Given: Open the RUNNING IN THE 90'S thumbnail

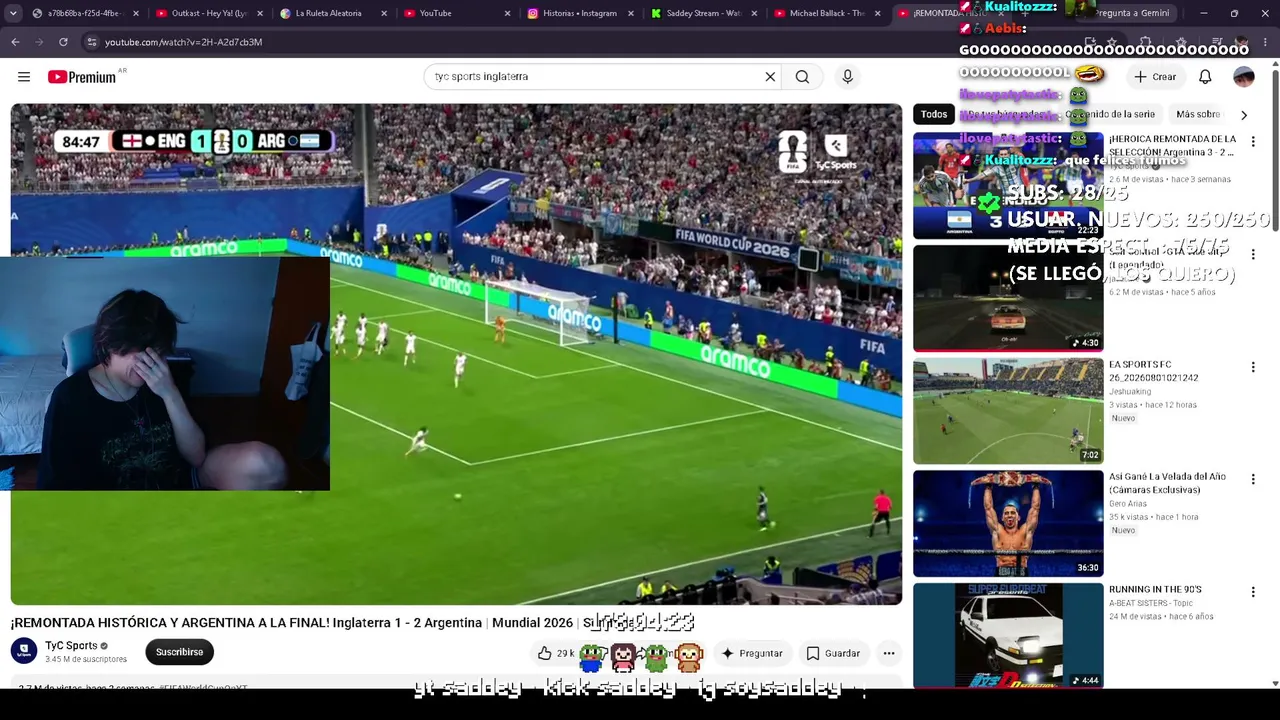Looking at the screenshot, I should tap(1008, 636).
